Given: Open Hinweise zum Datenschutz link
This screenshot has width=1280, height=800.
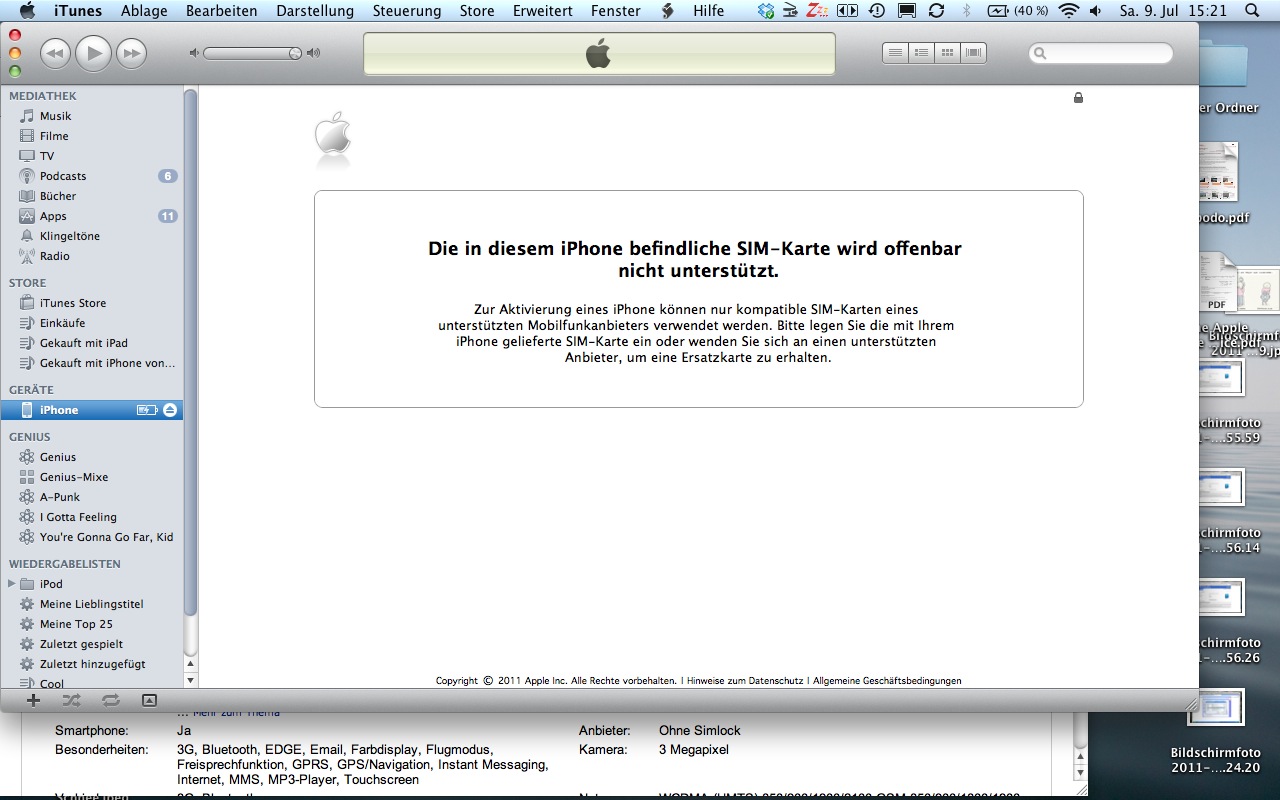Looking at the screenshot, I should (744, 681).
